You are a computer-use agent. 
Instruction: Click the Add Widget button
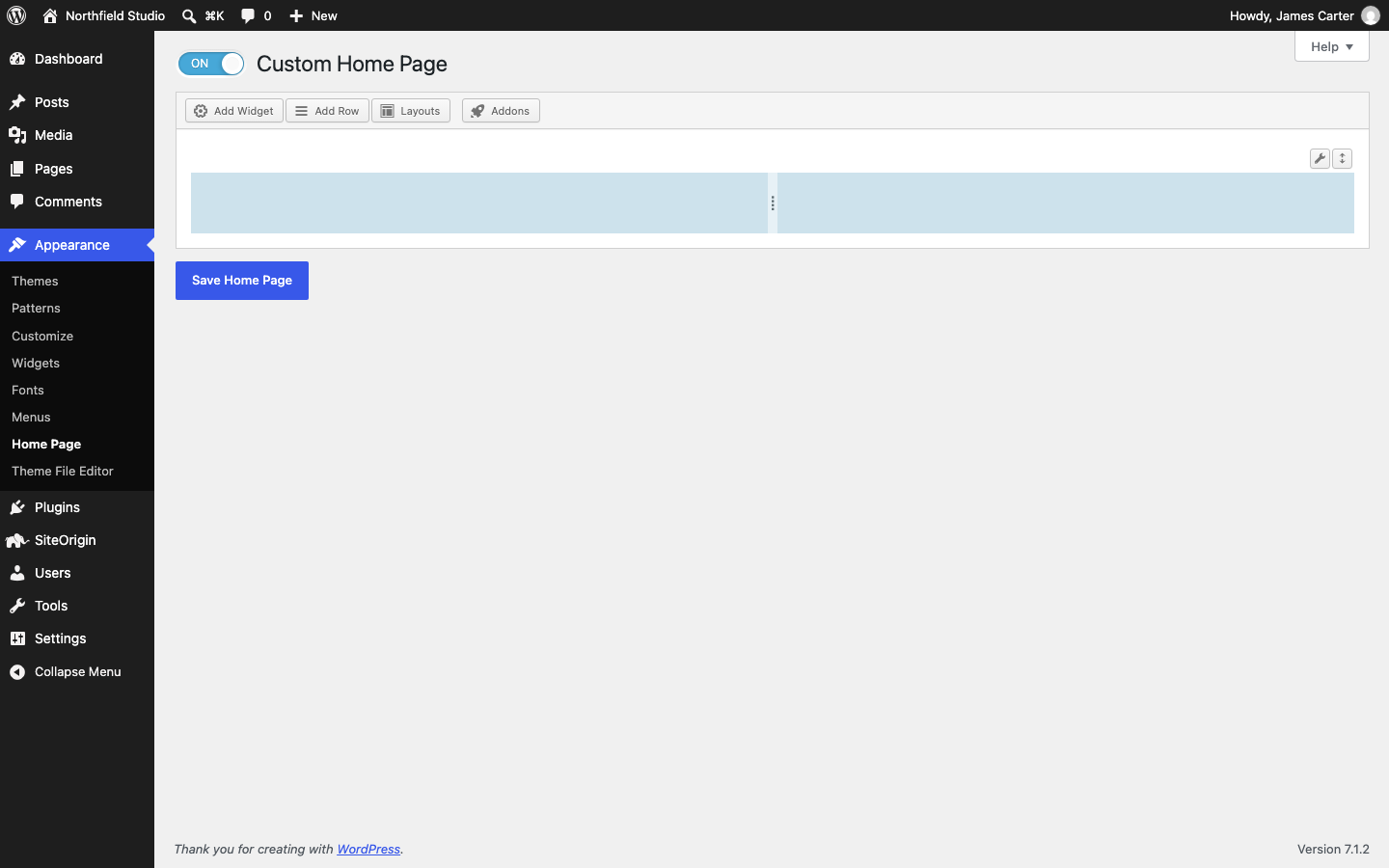234,111
